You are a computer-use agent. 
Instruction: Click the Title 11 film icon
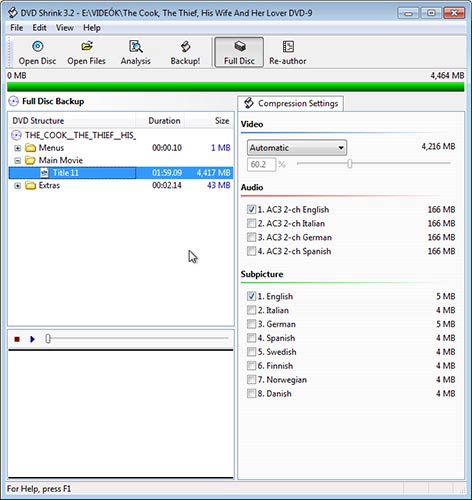coord(44,173)
